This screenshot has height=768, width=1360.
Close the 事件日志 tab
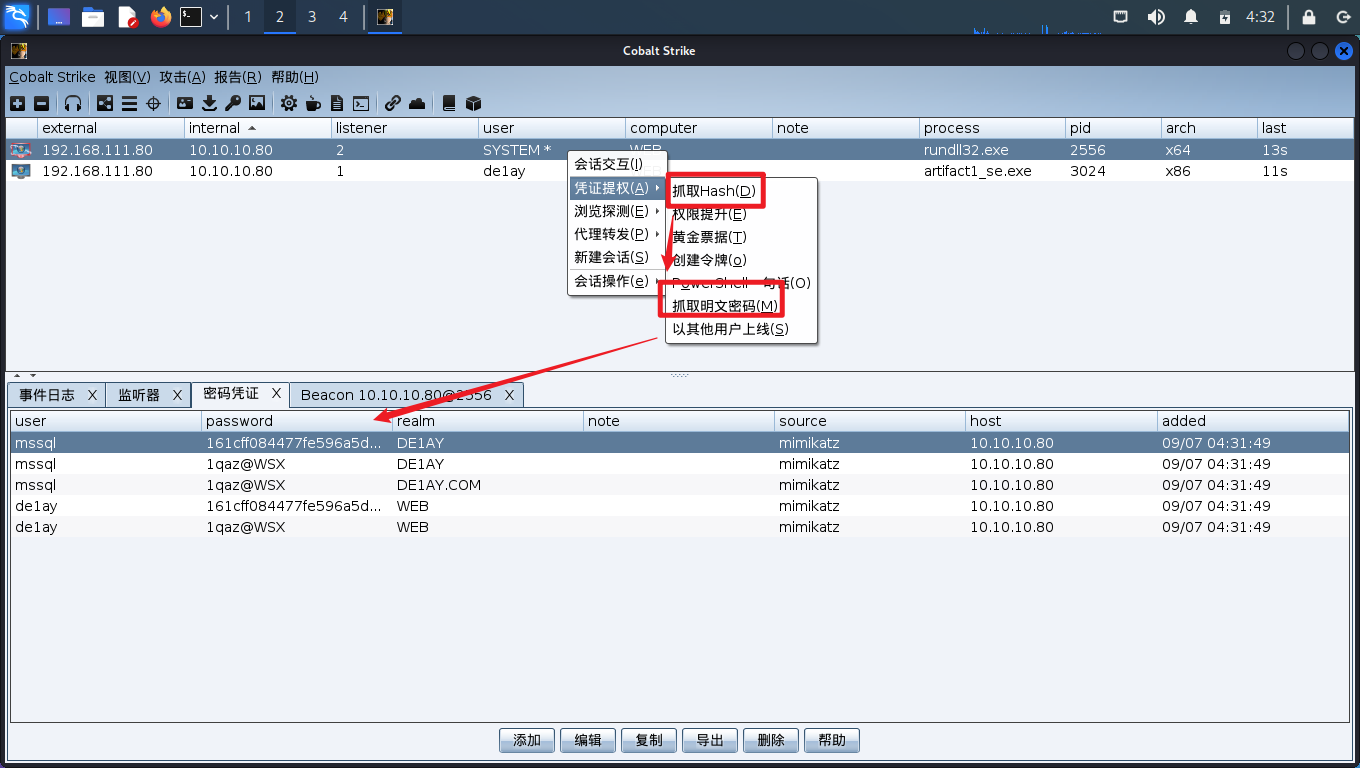92,395
